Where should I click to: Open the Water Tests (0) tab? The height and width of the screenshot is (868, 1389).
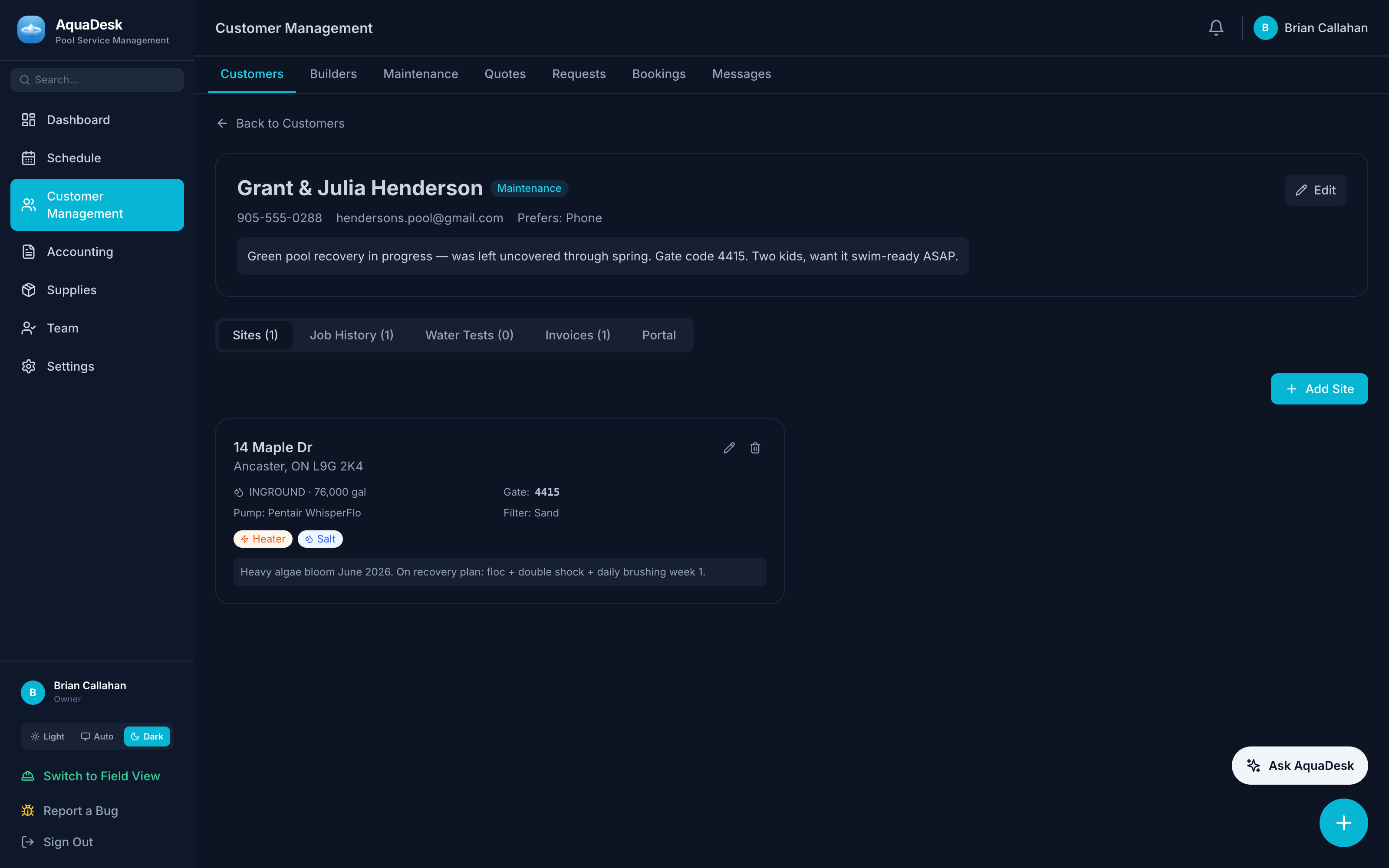[x=470, y=335]
